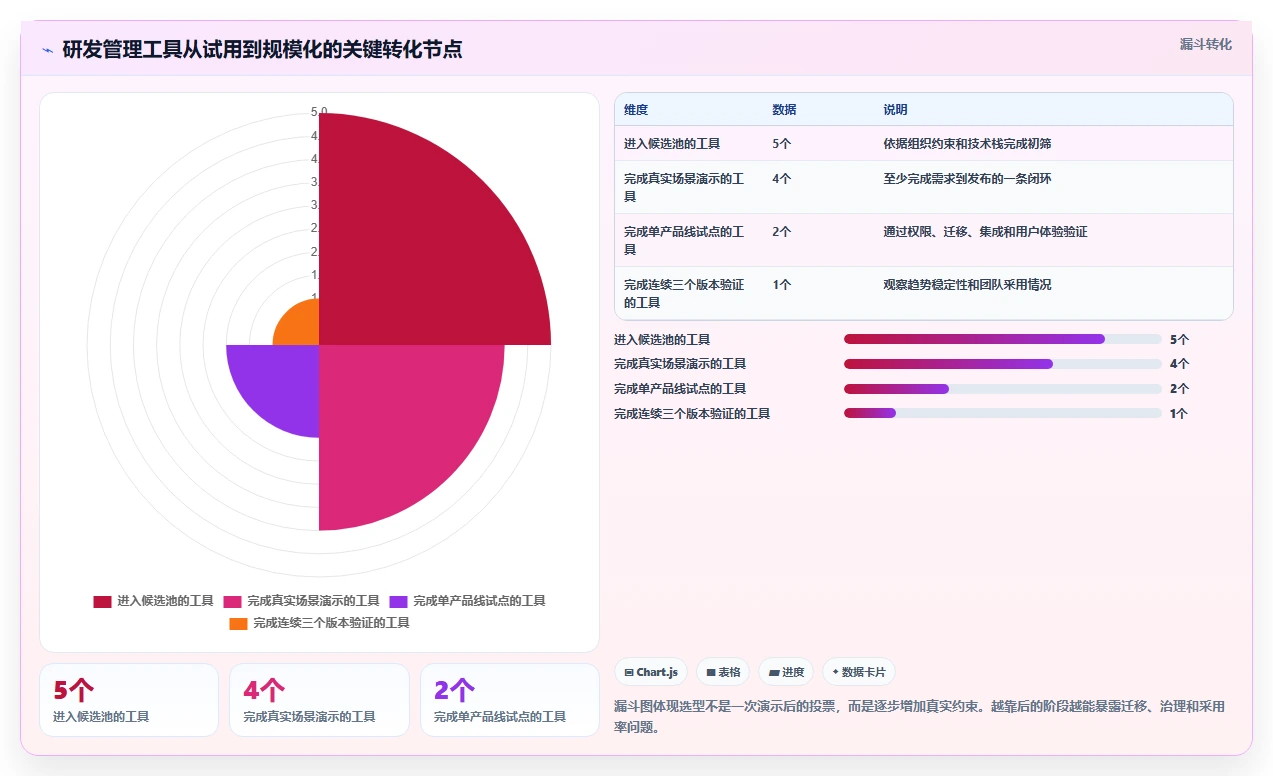Click table data cell 4个
This screenshot has height=776, width=1273.
(781, 179)
